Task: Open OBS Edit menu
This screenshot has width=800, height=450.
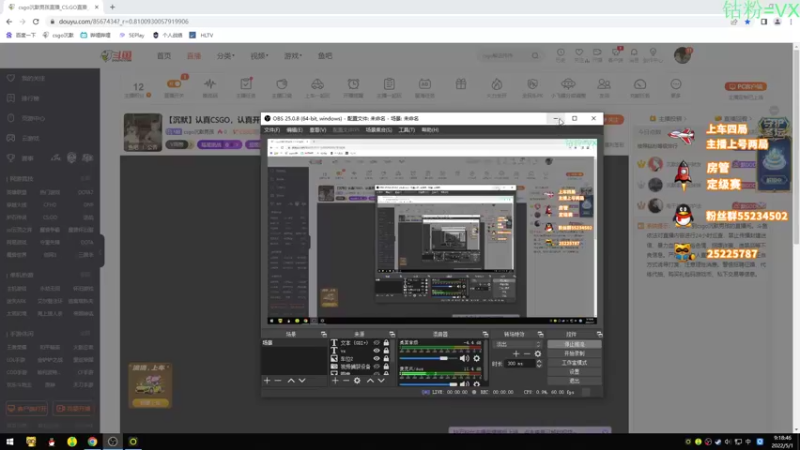Action: [x=294, y=130]
